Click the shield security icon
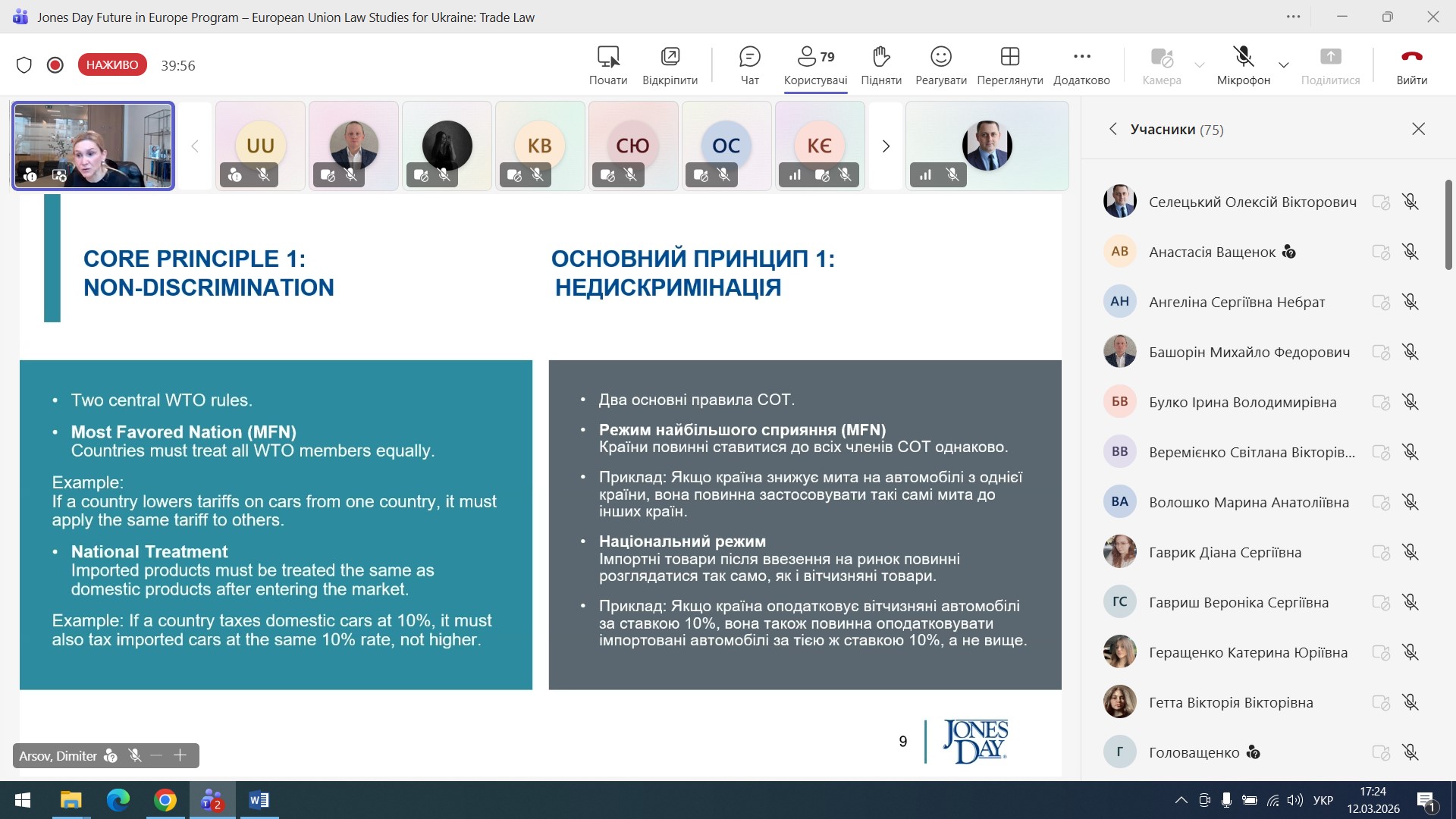1456x819 pixels. [24, 65]
